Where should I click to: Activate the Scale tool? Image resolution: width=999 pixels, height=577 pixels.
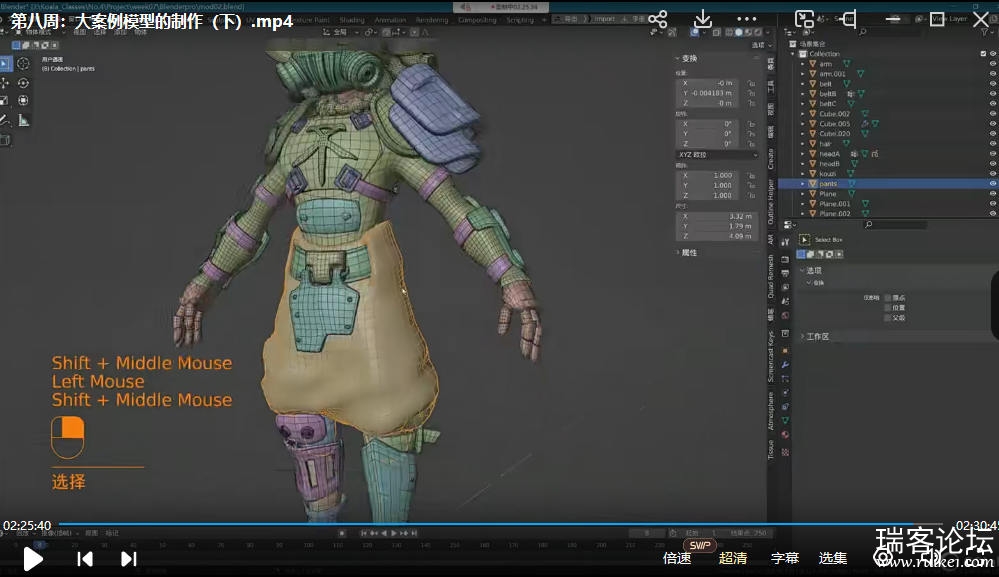pyautogui.click(x=4, y=101)
